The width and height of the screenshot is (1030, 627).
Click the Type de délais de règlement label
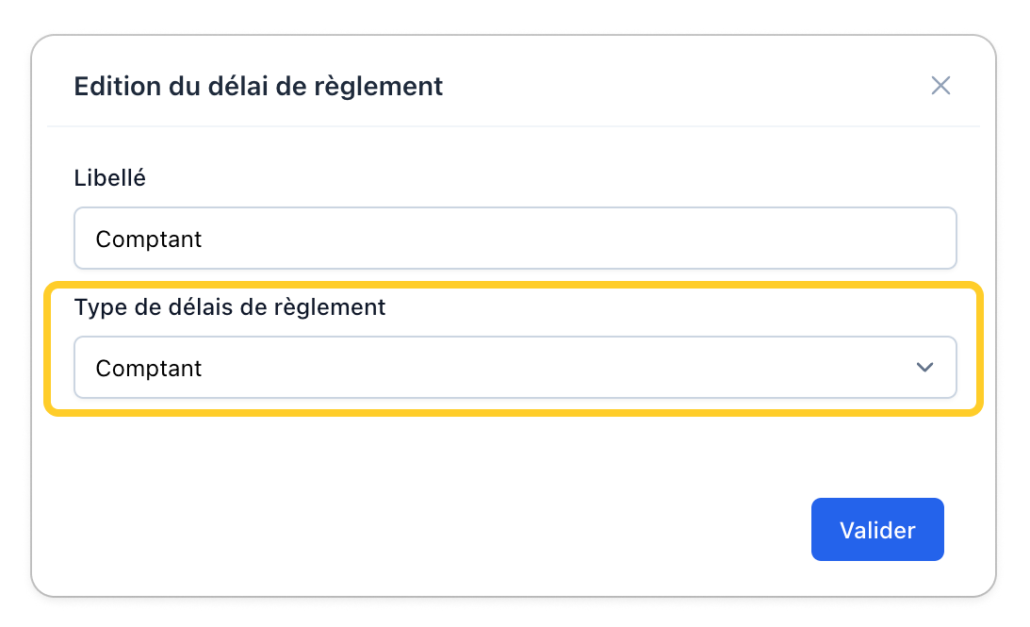[x=230, y=307]
